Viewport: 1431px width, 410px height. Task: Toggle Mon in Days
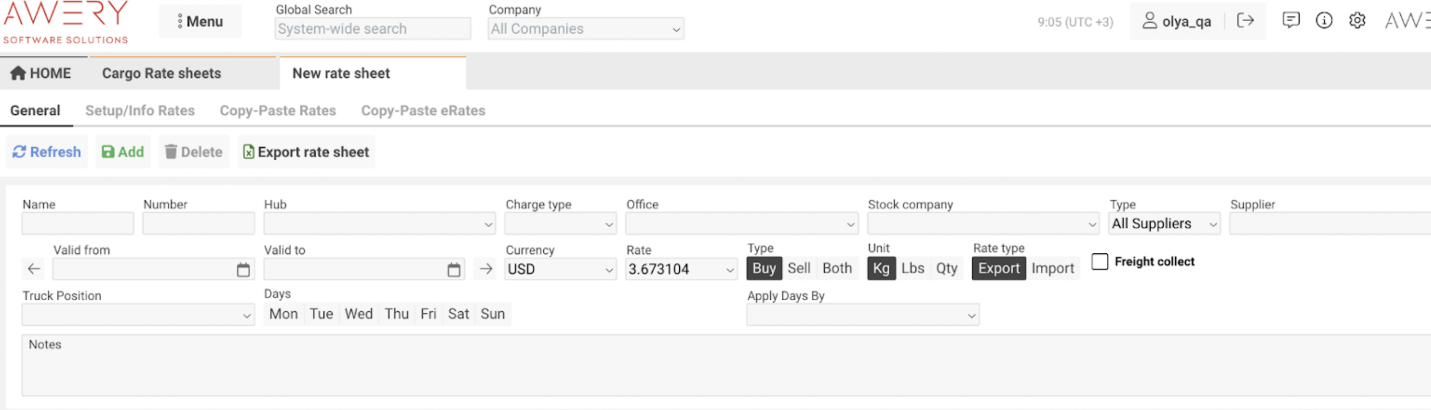coord(284,314)
